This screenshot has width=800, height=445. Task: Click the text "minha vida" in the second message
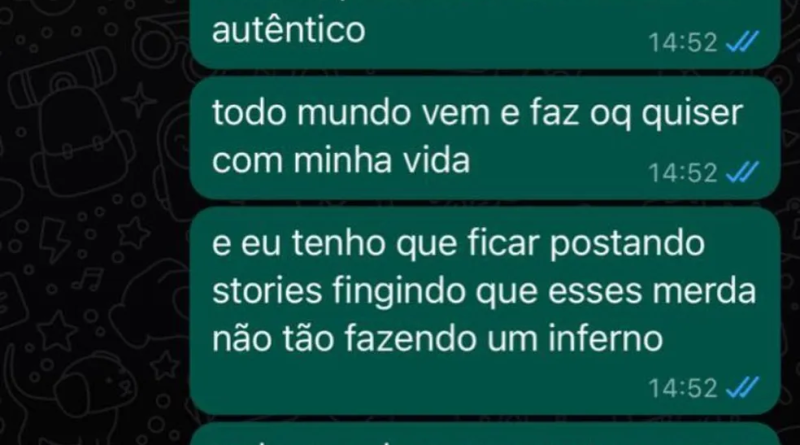(x=382, y=161)
